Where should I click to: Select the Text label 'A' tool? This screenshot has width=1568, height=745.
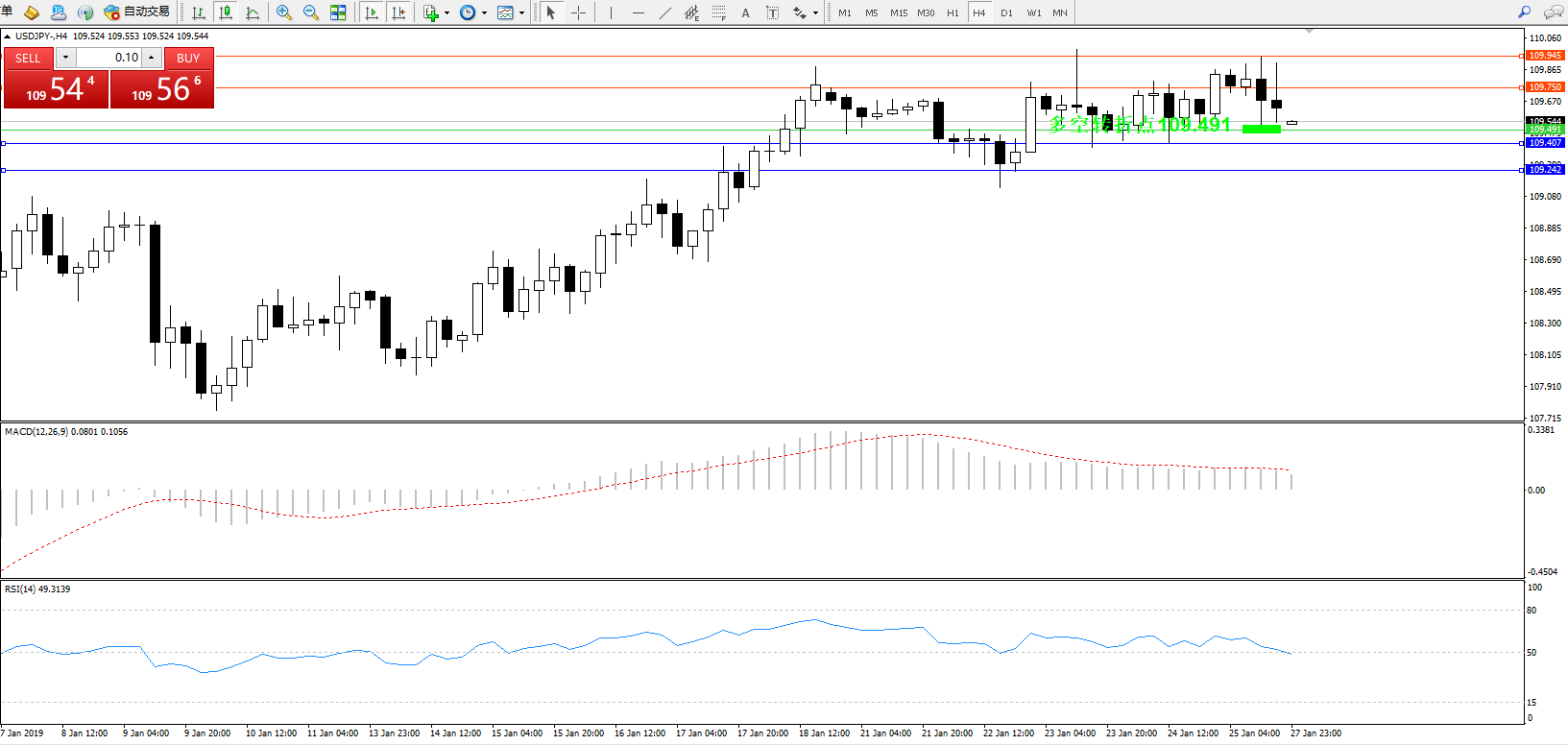[x=746, y=12]
